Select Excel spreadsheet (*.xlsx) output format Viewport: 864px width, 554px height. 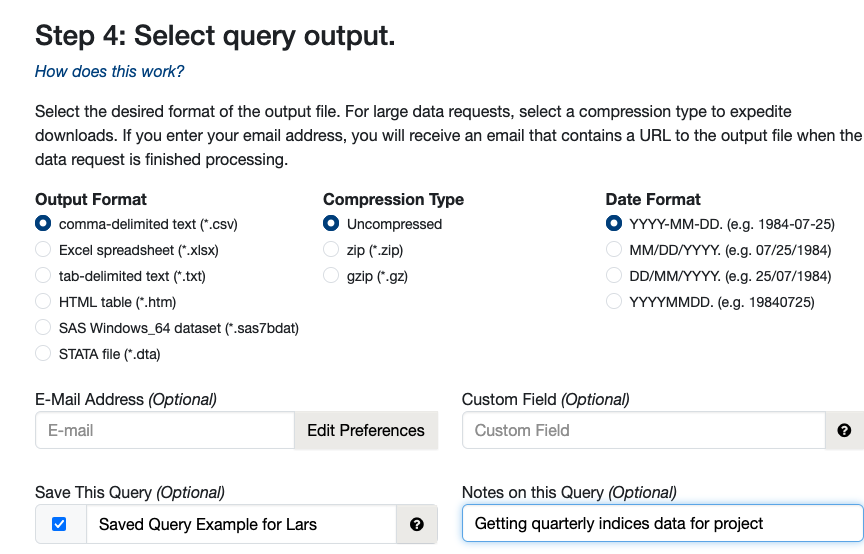43,250
